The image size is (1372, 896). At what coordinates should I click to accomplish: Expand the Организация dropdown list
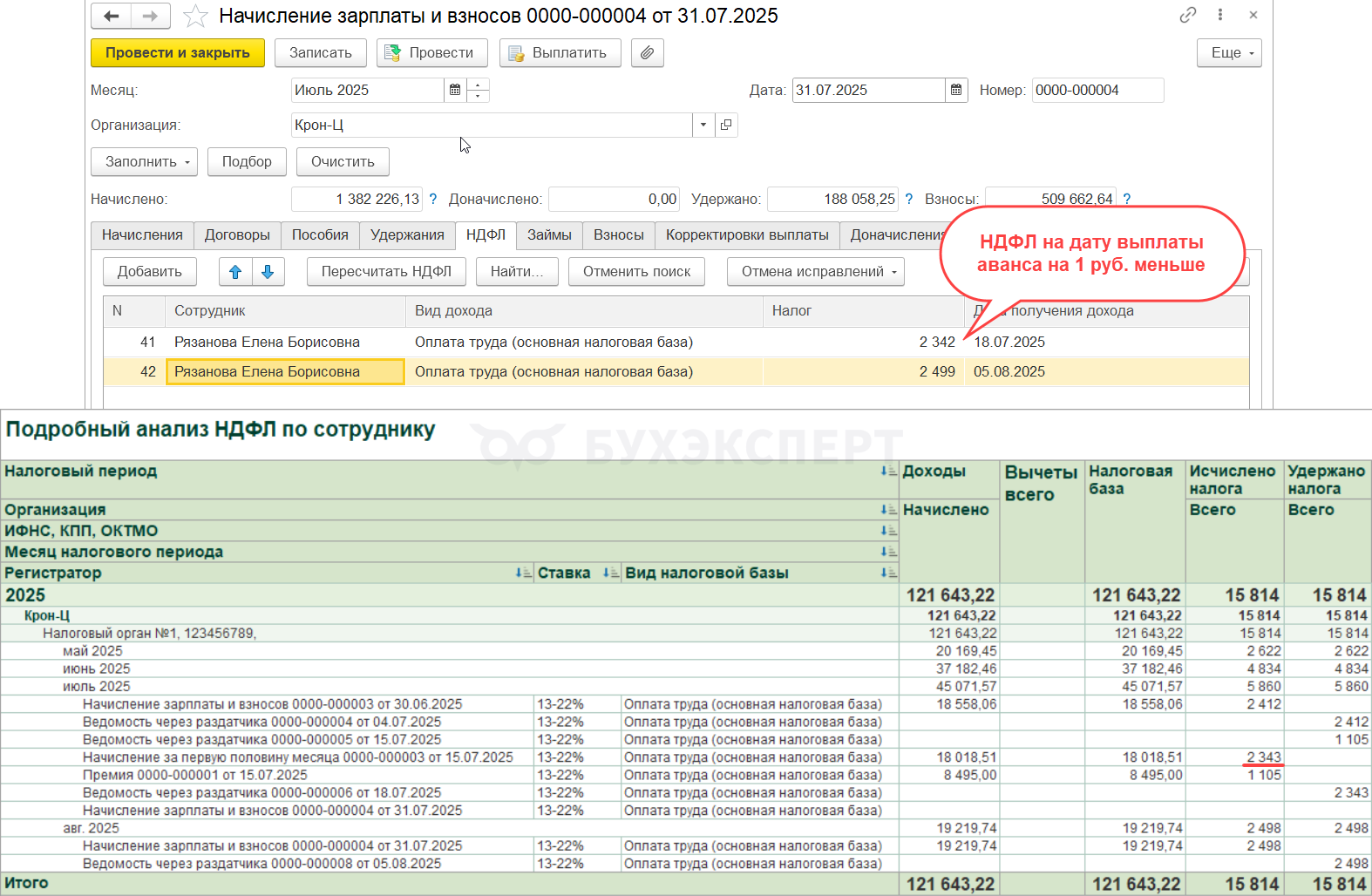tap(703, 125)
